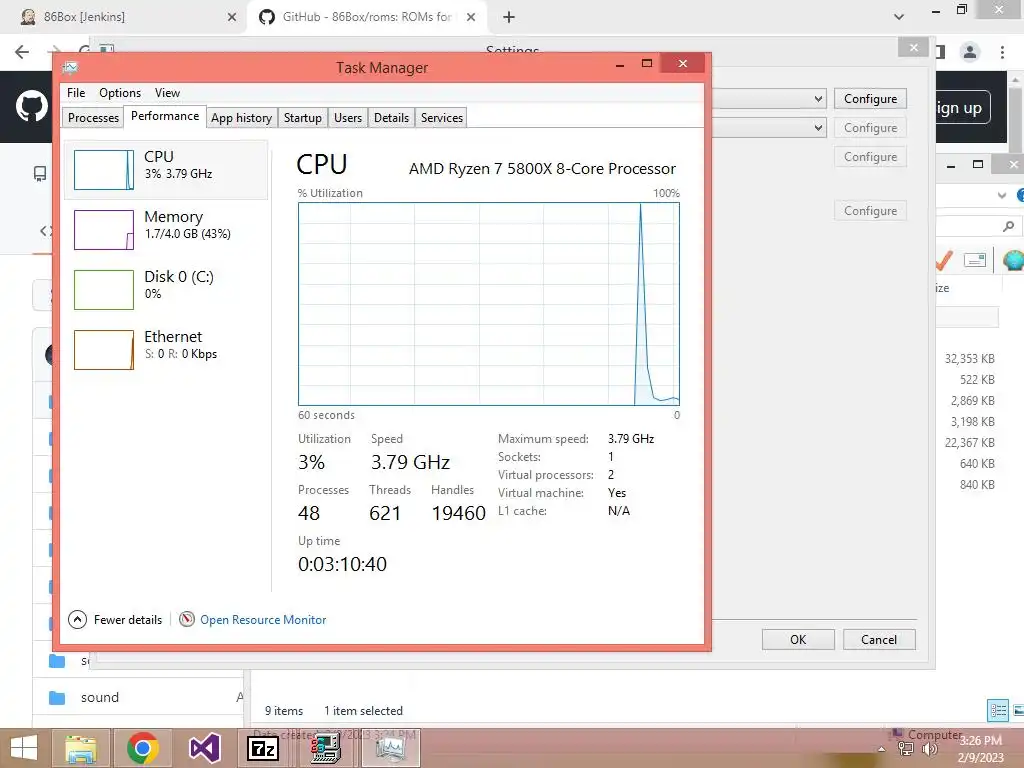Click the Up time value 0:03:10:40
This screenshot has width=1024, height=768.
pos(342,564)
